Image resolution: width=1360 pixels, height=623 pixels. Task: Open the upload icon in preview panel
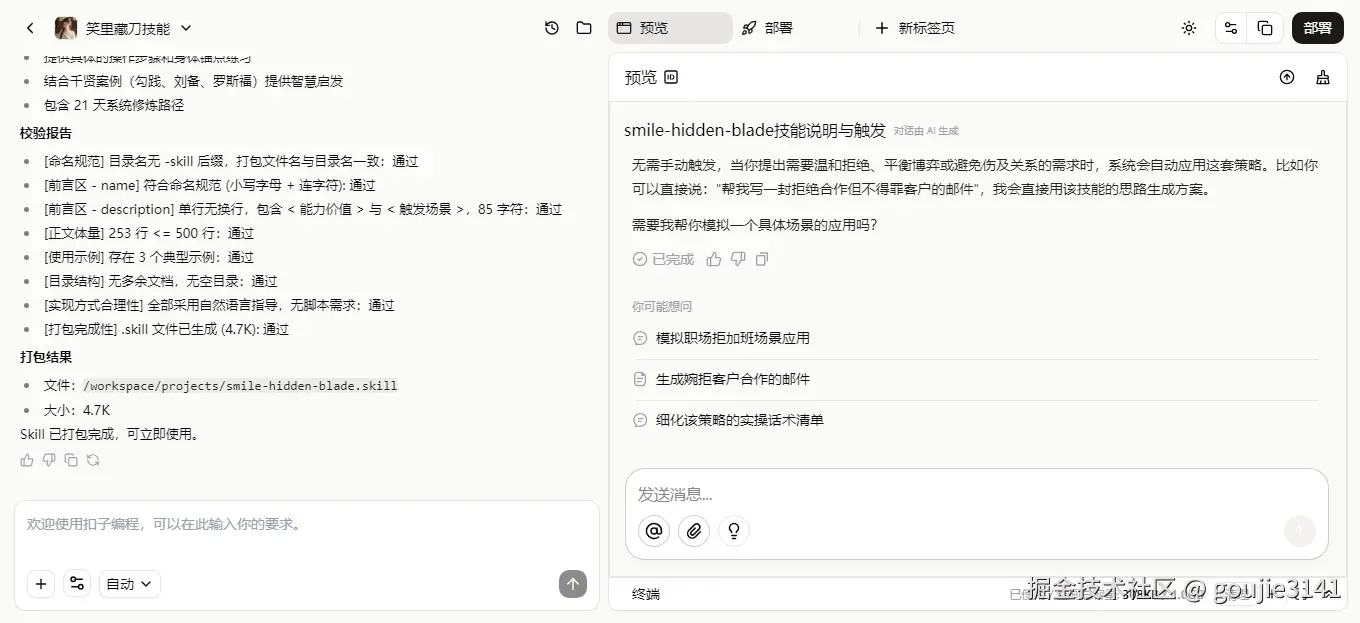click(1287, 76)
